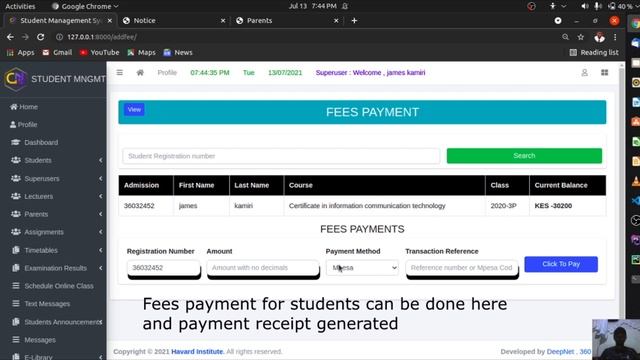
Task: Click the Student Mngmt logo
Action: tap(16, 79)
